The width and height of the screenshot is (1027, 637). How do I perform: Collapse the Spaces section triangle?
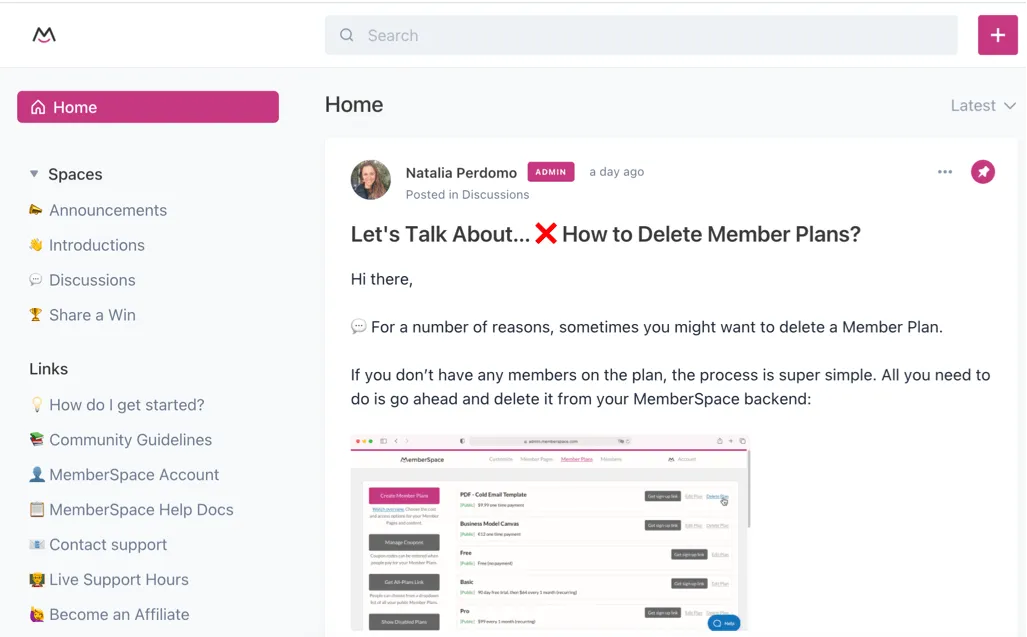pyautogui.click(x=34, y=174)
